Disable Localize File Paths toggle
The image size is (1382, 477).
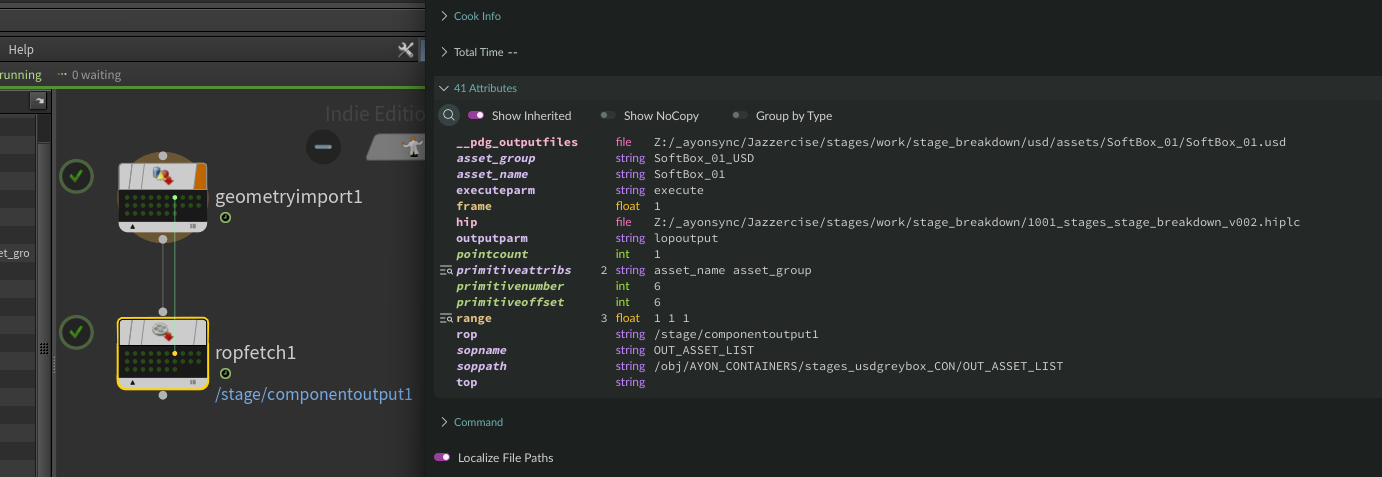click(442, 457)
